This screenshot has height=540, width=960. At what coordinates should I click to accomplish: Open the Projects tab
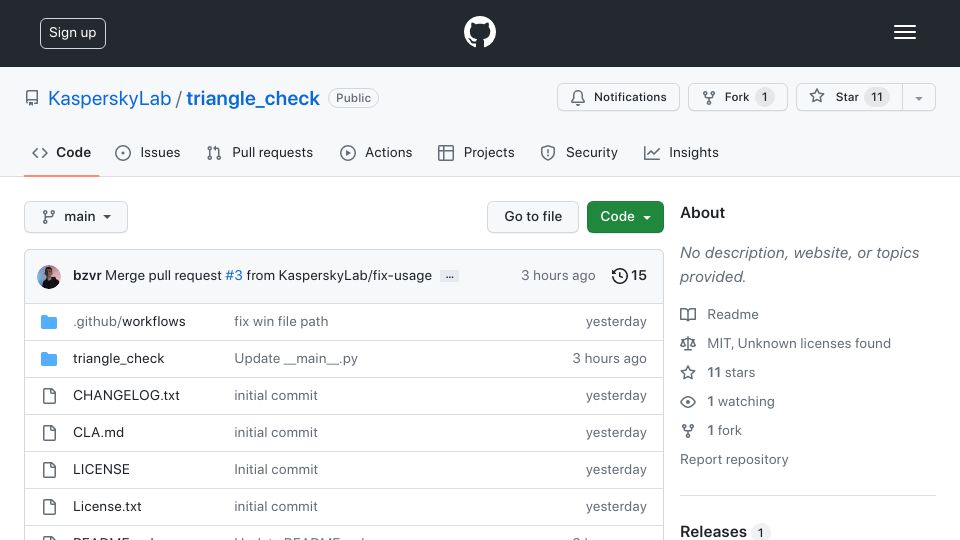point(476,152)
